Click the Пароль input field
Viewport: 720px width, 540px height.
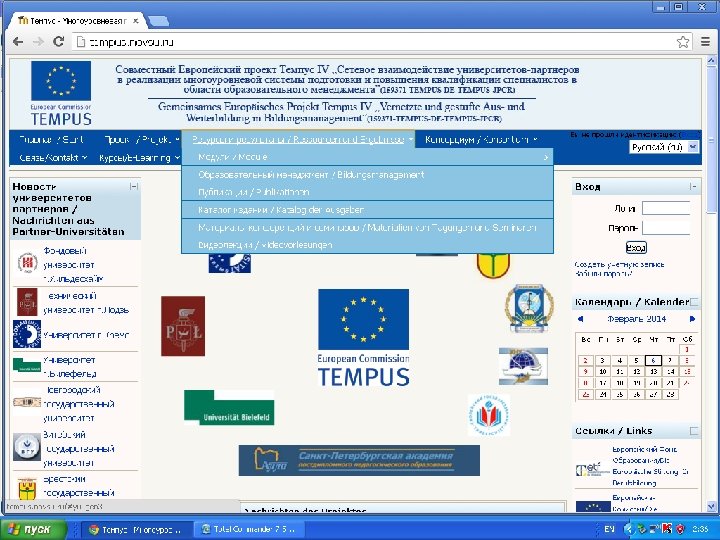pos(666,228)
